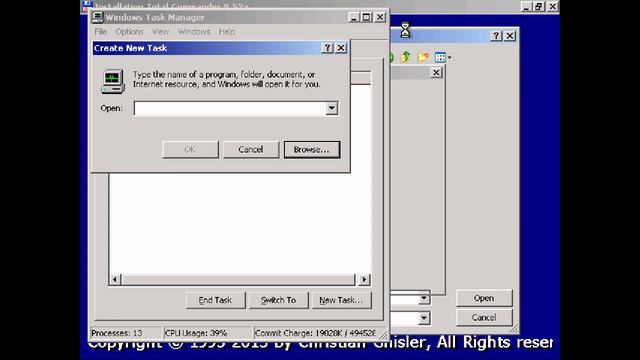The image size is (640, 360).
Task: Create a new folder via toolbar icon
Action: pos(423,57)
